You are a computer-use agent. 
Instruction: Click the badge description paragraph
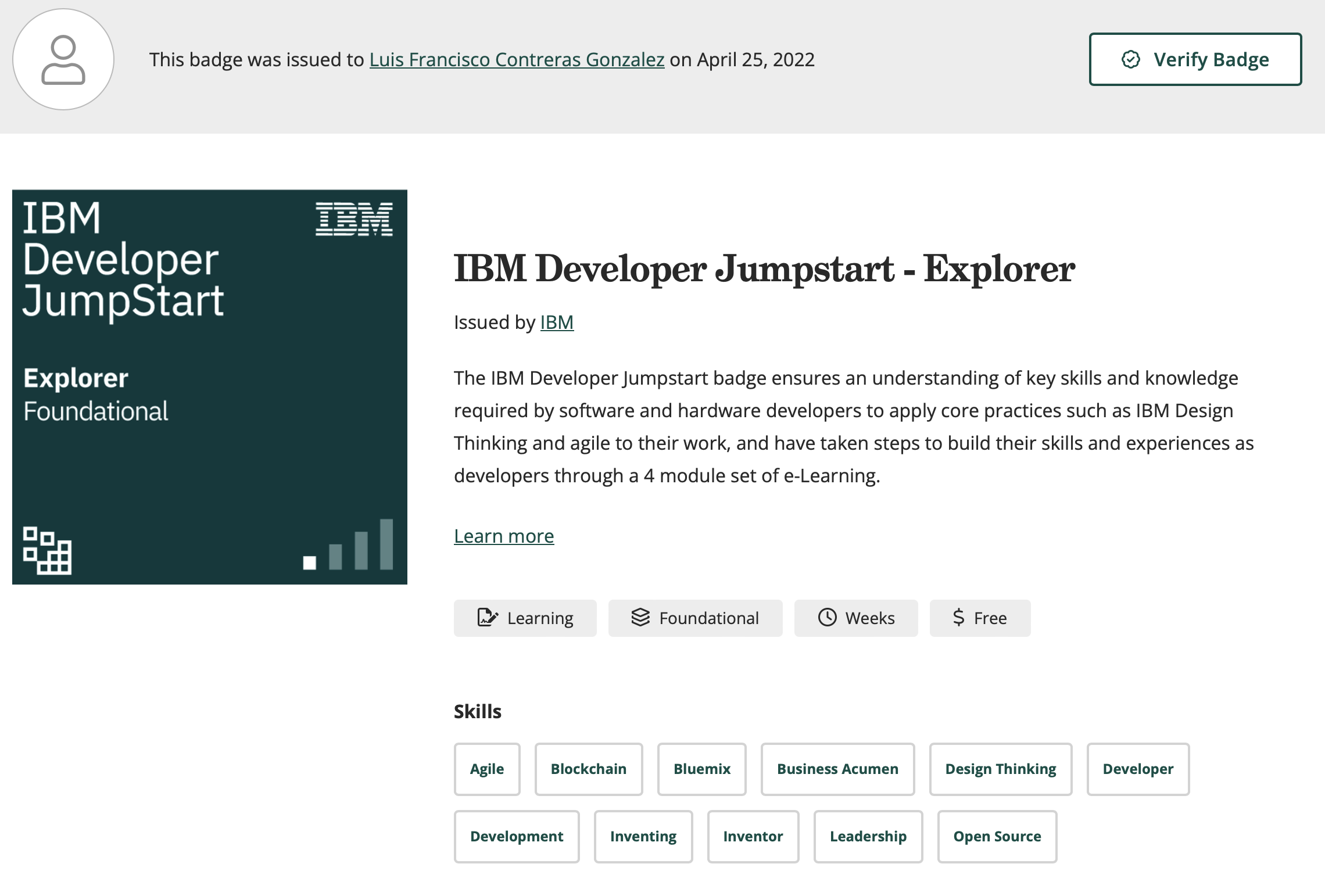(854, 427)
